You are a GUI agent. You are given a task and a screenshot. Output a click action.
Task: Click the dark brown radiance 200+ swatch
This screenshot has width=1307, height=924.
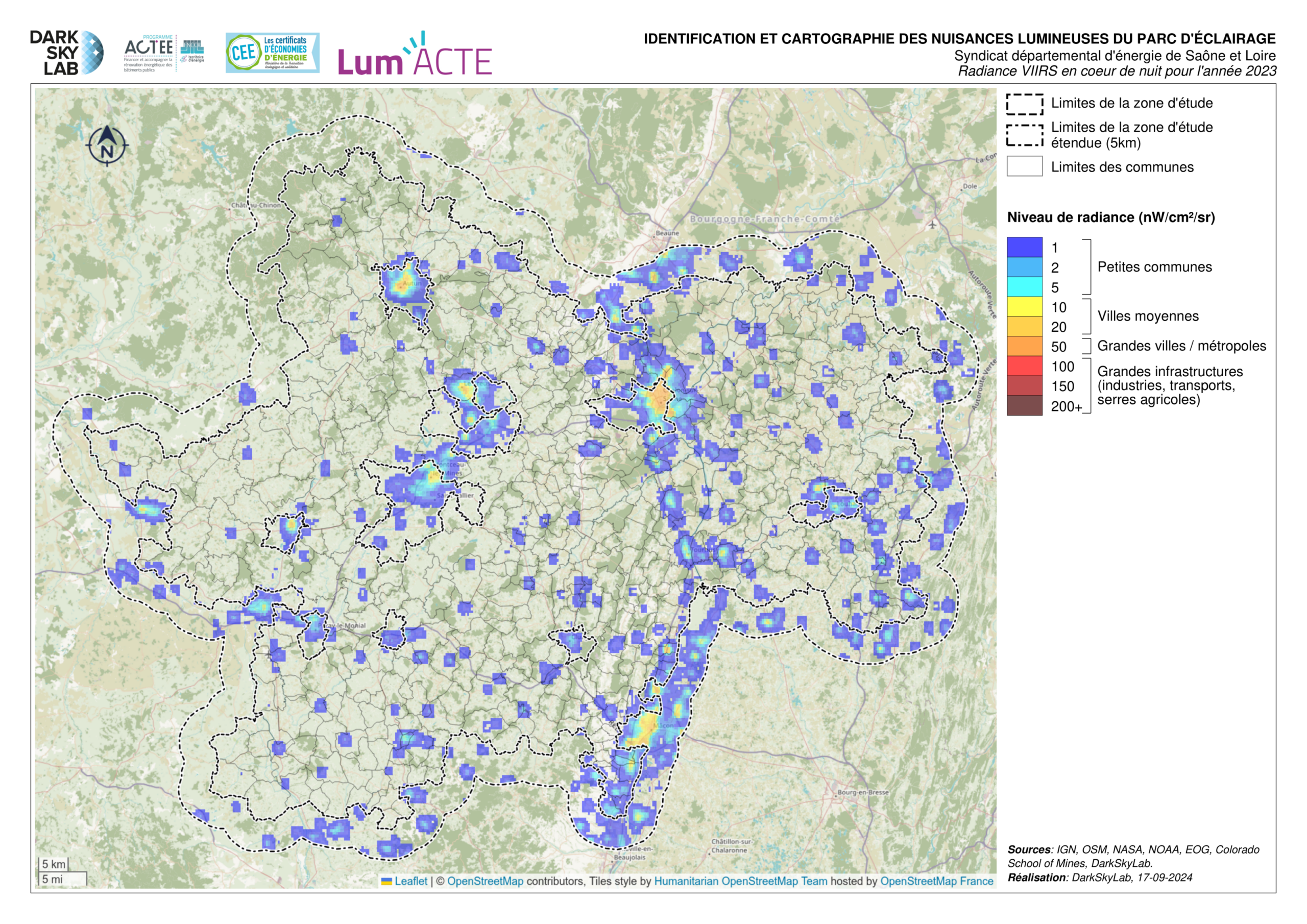(x=1024, y=406)
